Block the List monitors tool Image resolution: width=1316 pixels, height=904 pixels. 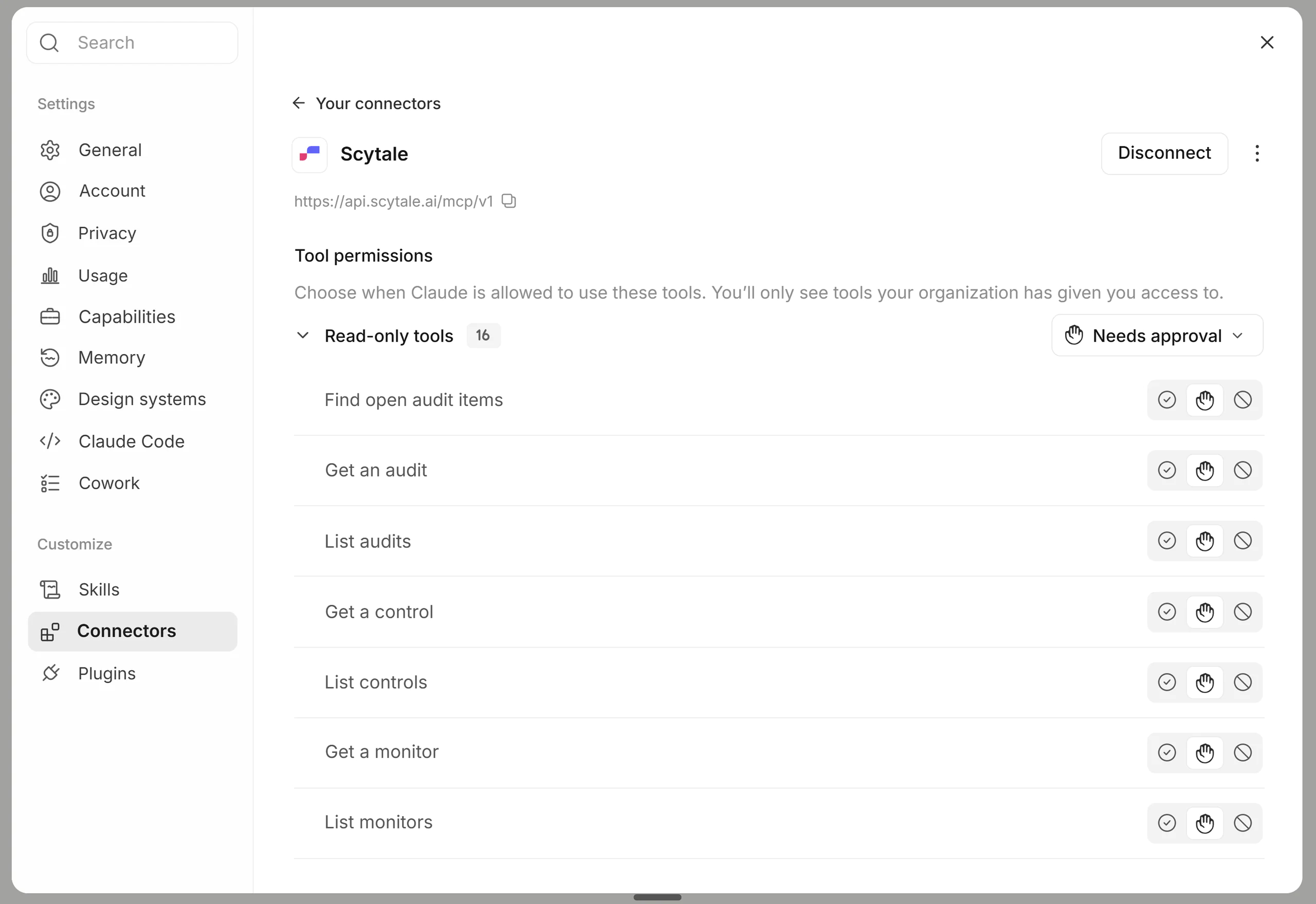(x=1243, y=823)
